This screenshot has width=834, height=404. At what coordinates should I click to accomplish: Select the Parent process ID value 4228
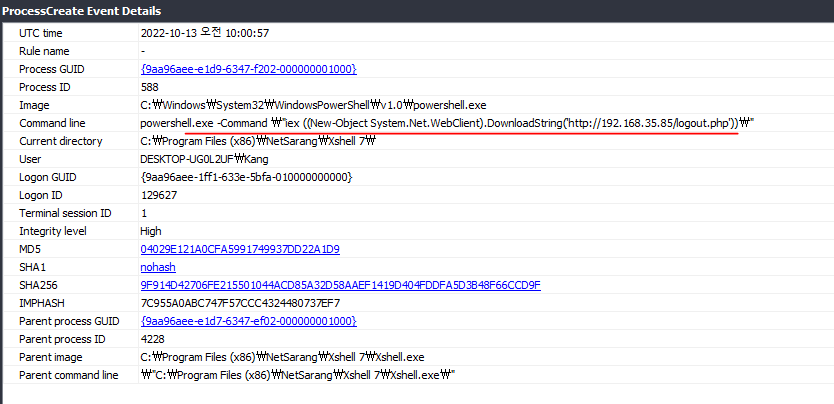pos(153,339)
